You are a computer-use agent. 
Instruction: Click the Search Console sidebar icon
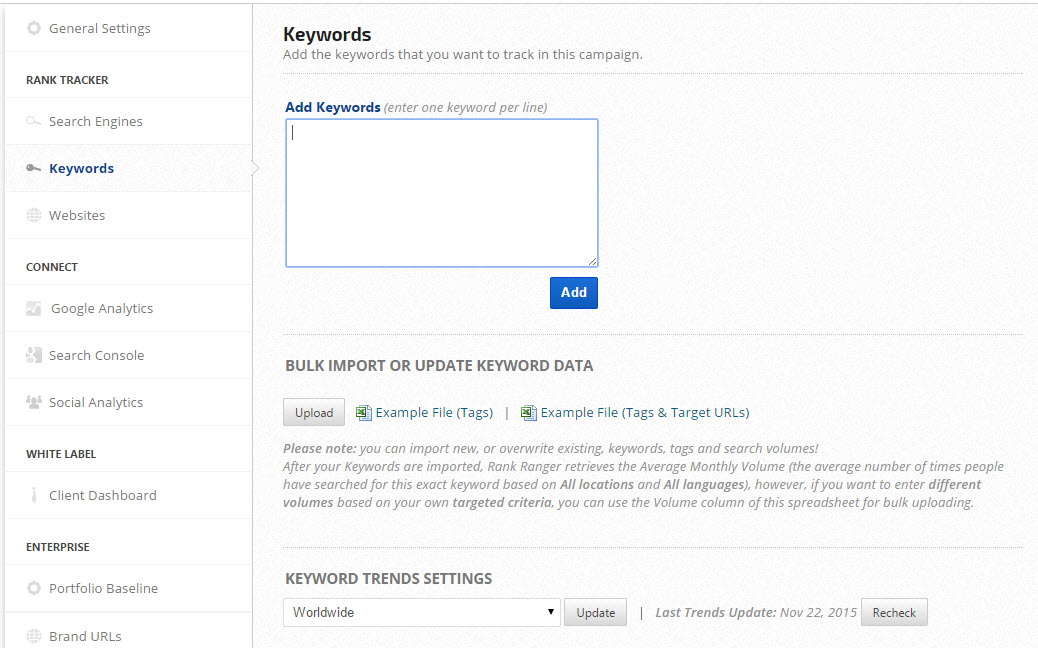click(34, 355)
